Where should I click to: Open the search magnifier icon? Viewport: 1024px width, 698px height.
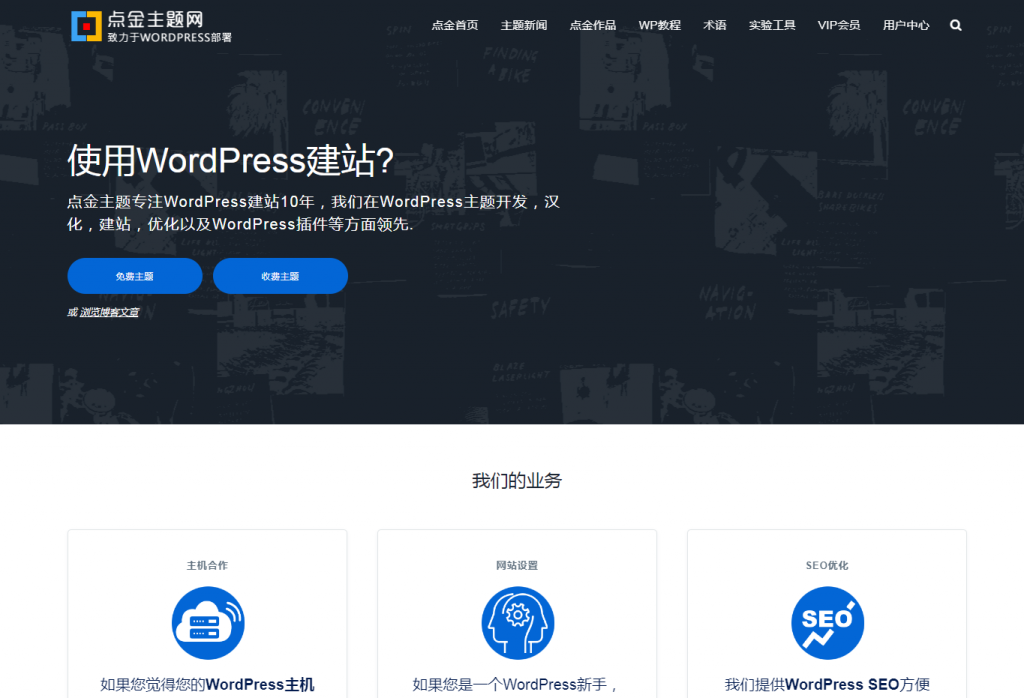955,25
